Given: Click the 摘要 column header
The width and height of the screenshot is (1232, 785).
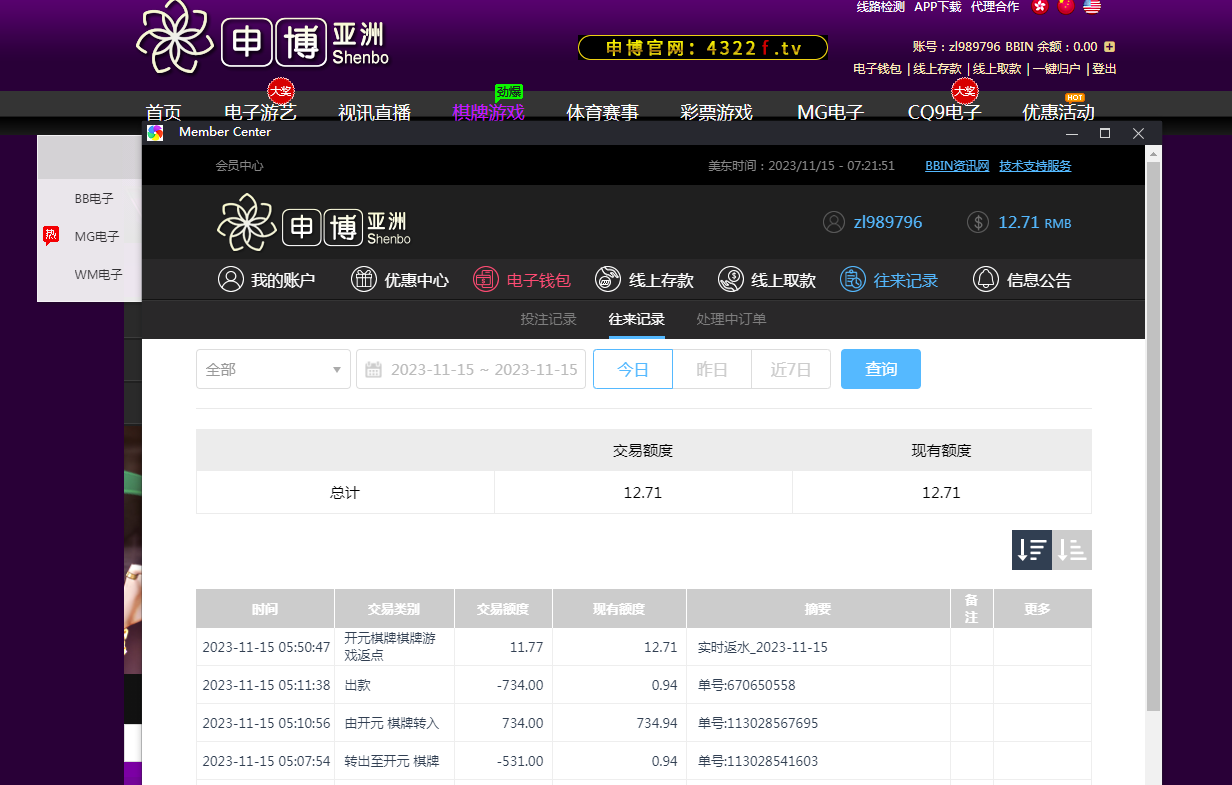Looking at the screenshot, I should (818, 609).
